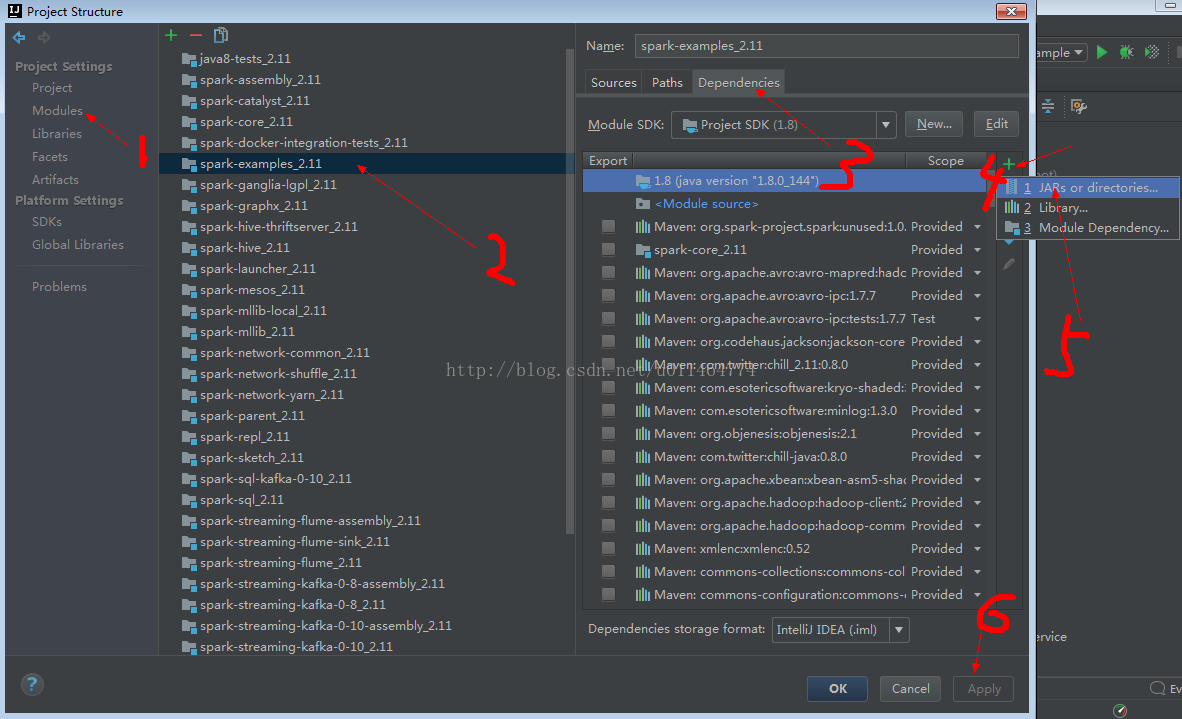Screen dimensions: 1182x719
Task: Choose Library menu entry
Action: 1089,208
